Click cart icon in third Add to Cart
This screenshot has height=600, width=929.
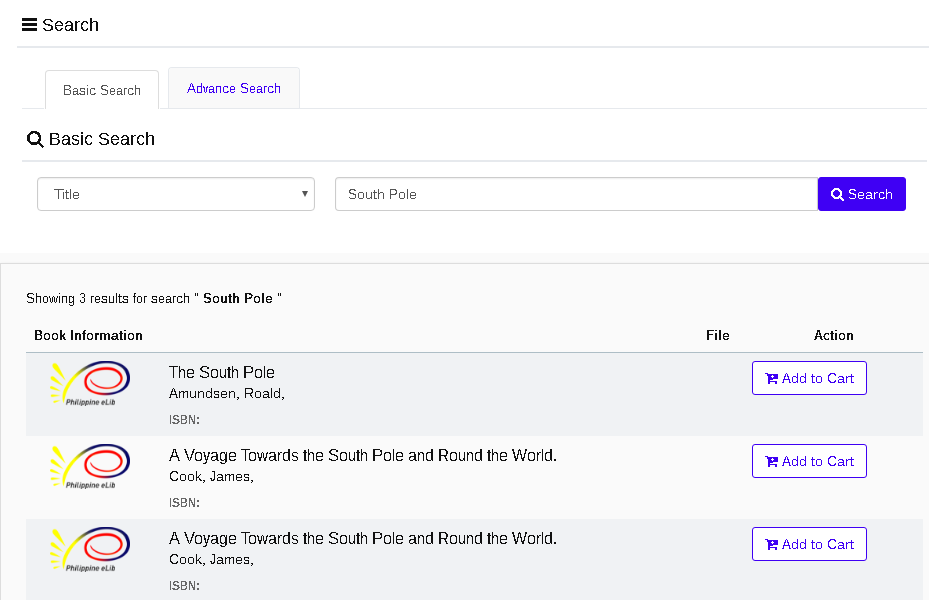click(x=771, y=545)
